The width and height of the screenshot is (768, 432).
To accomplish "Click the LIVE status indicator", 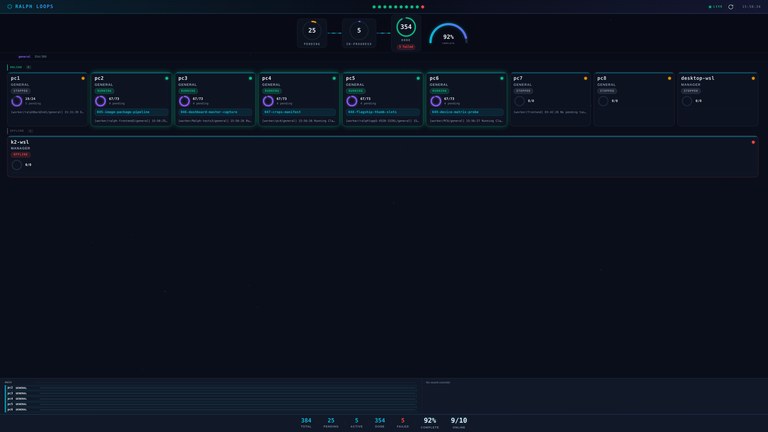I will pyautogui.click(x=716, y=7).
